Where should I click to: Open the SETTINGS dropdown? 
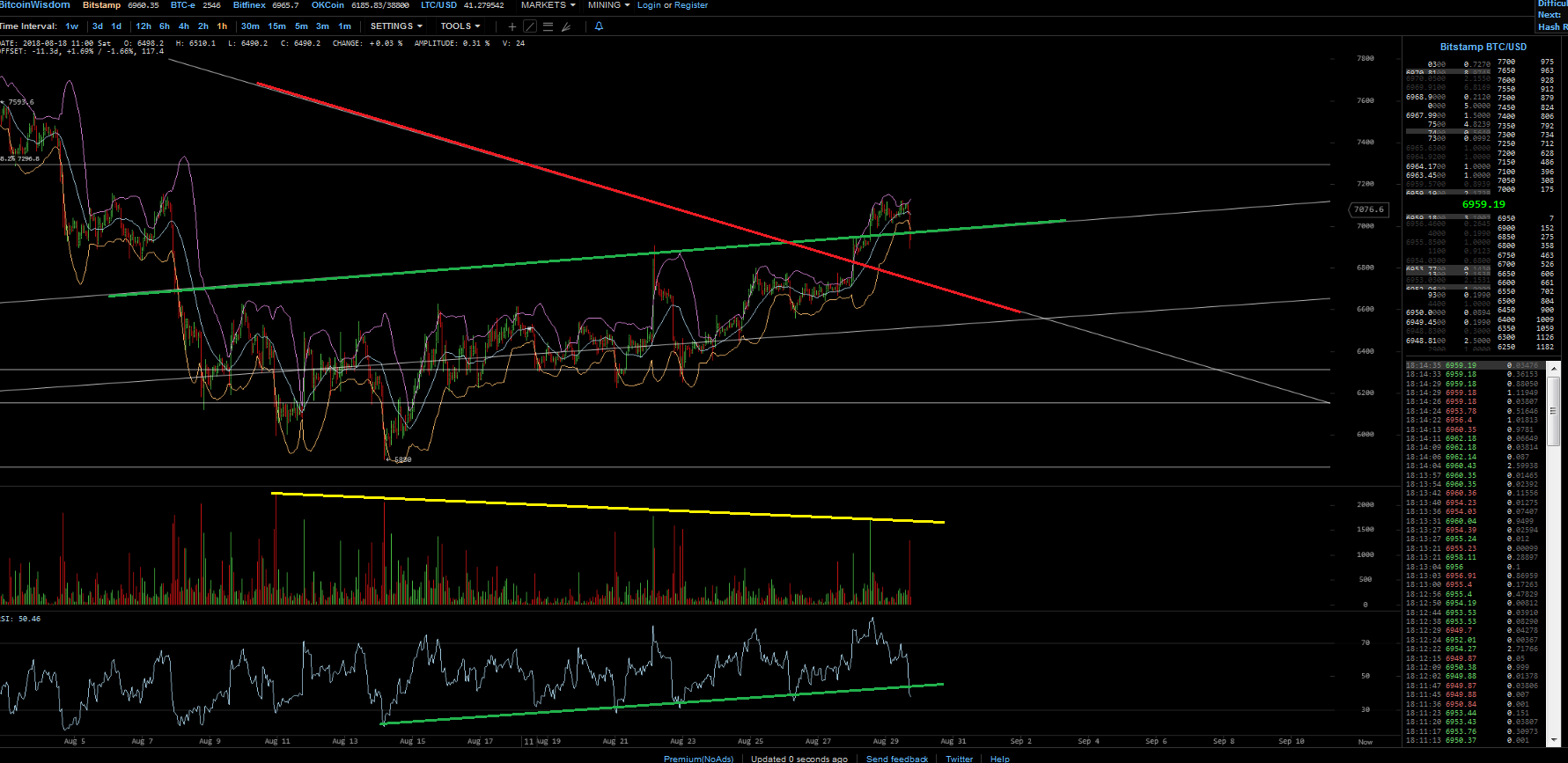[x=396, y=26]
